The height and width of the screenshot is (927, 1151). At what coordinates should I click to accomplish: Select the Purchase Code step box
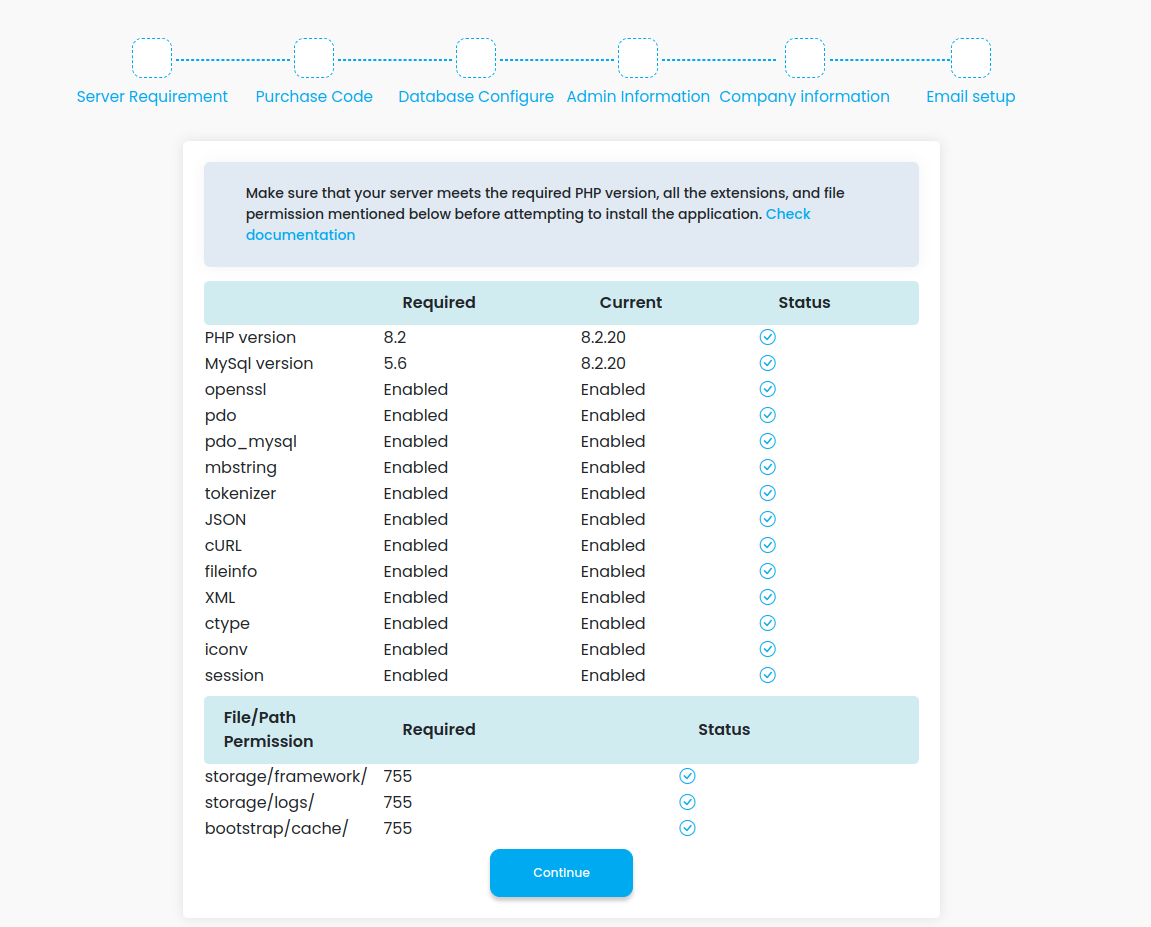[x=314, y=58]
